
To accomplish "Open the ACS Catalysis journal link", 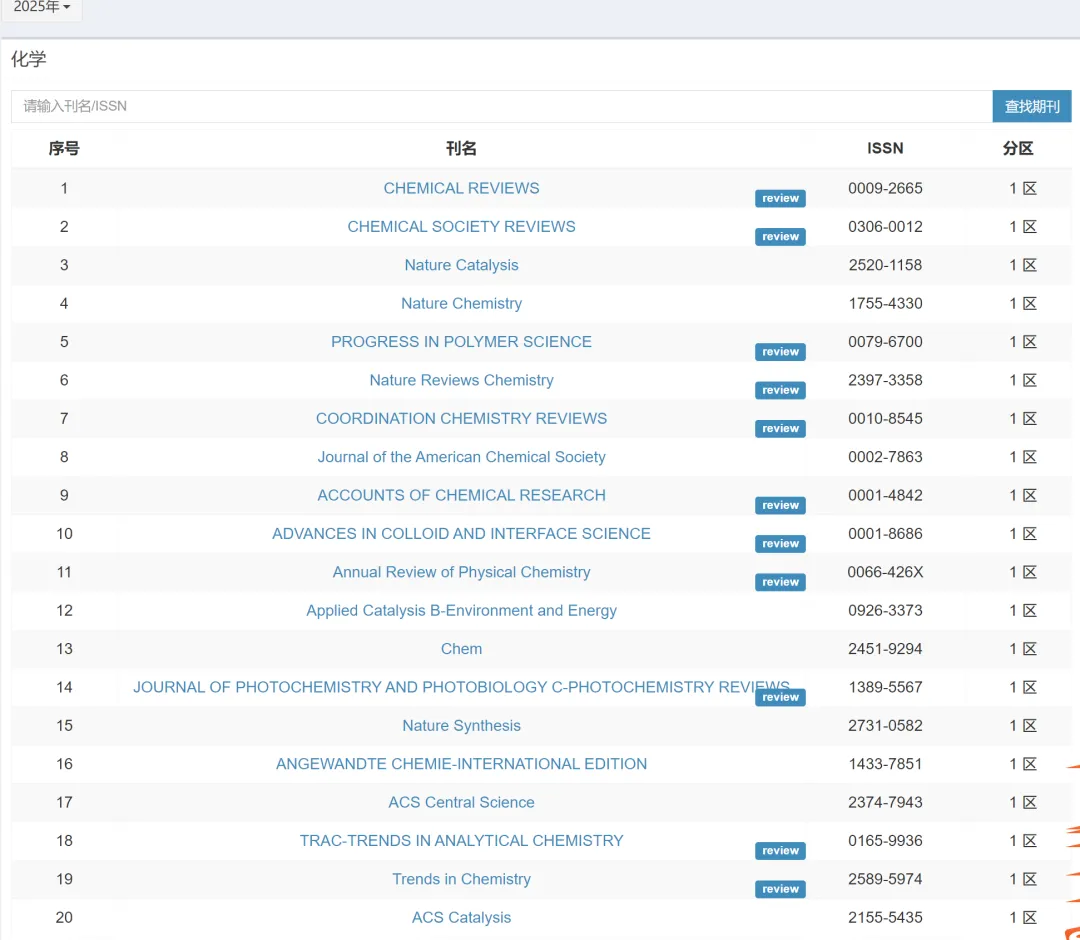I will pyautogui.click(x=461, y=917).
